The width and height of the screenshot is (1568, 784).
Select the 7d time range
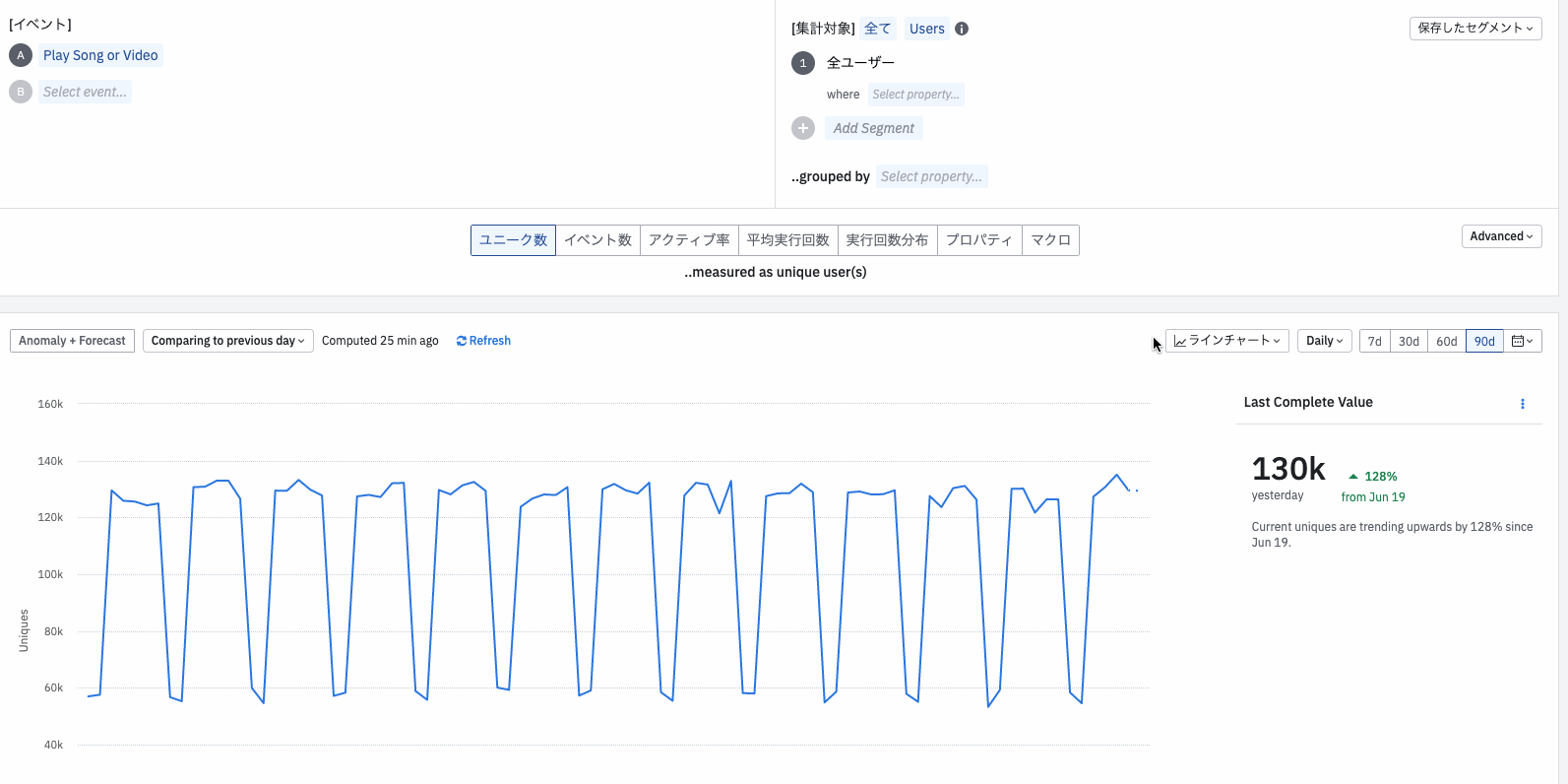click(x=1375, y=341)
